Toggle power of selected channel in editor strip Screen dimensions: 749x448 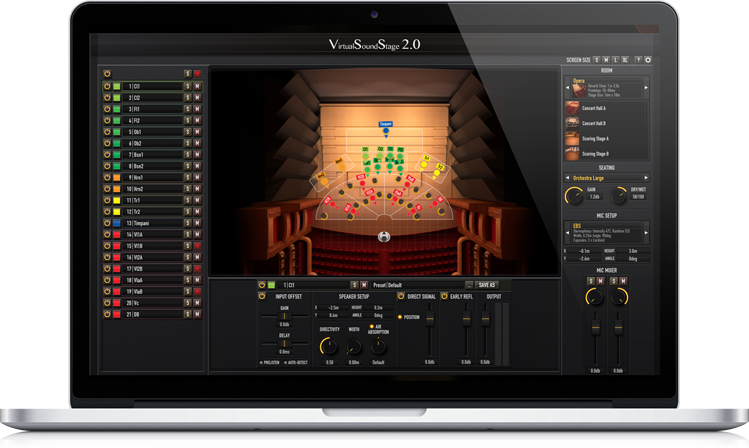[x=262, y=285]
